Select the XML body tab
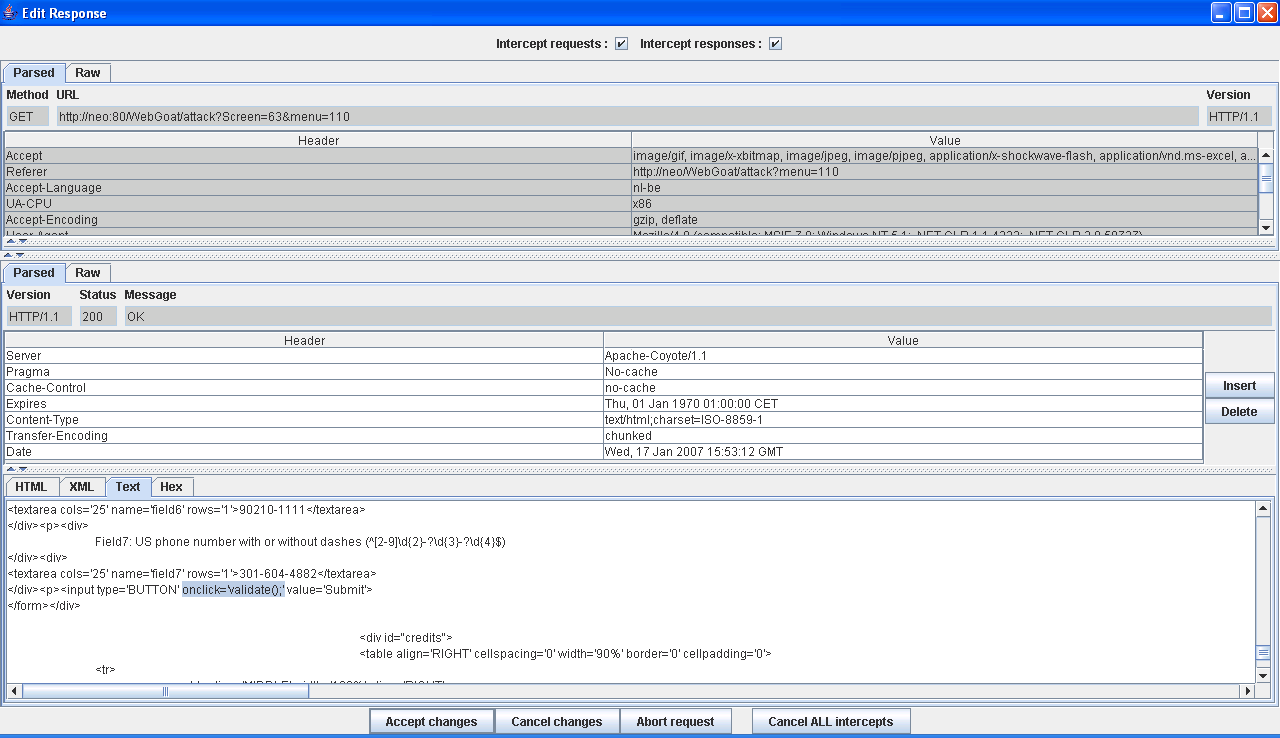The width and height of the screenshot is (1280, 738). [81, 487]
